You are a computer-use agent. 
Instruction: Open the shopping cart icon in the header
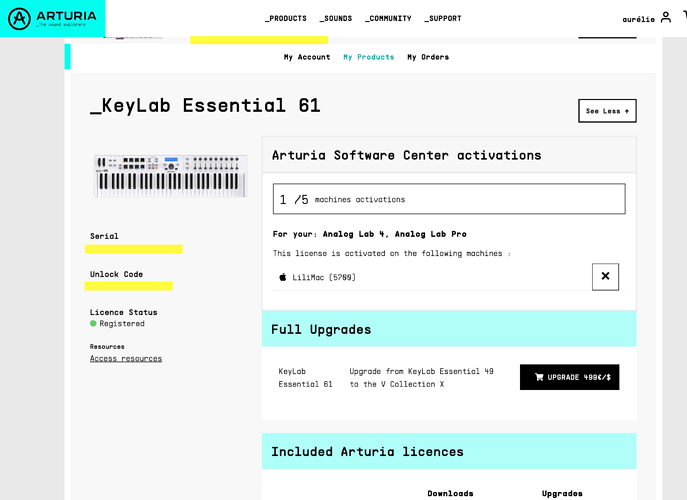click(685, 15)
